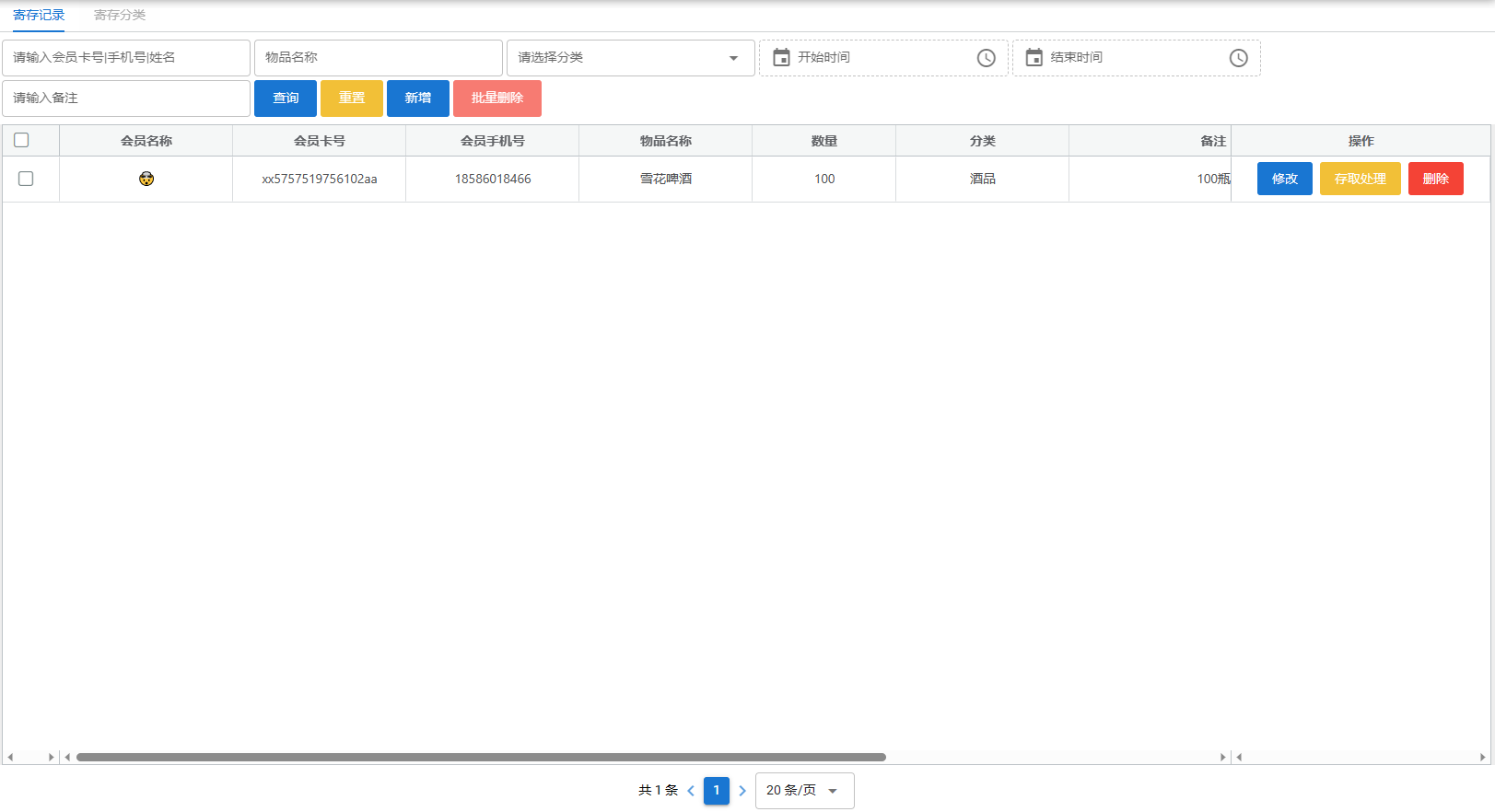Select page 1 in pagination

point(717,791)
